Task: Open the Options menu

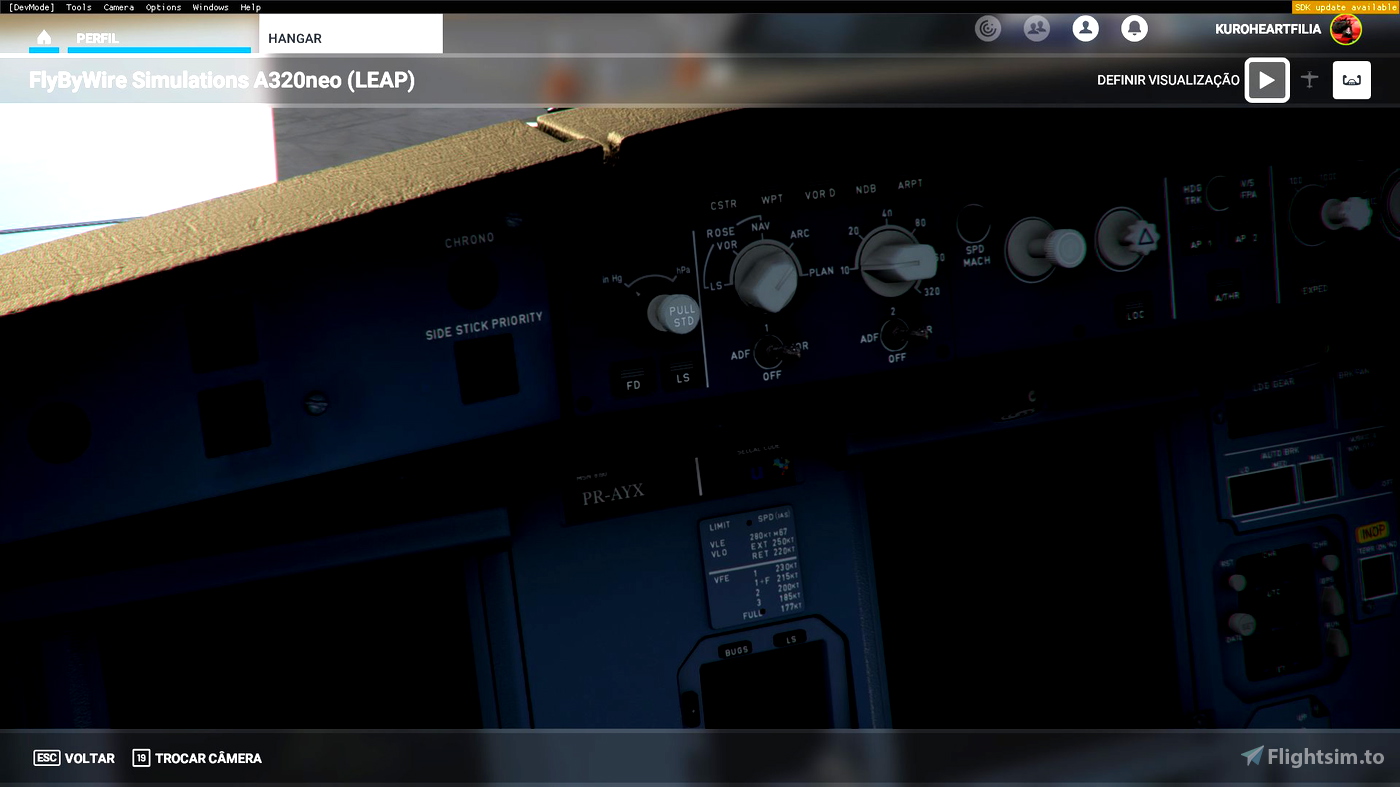Action: pos(163,7)
